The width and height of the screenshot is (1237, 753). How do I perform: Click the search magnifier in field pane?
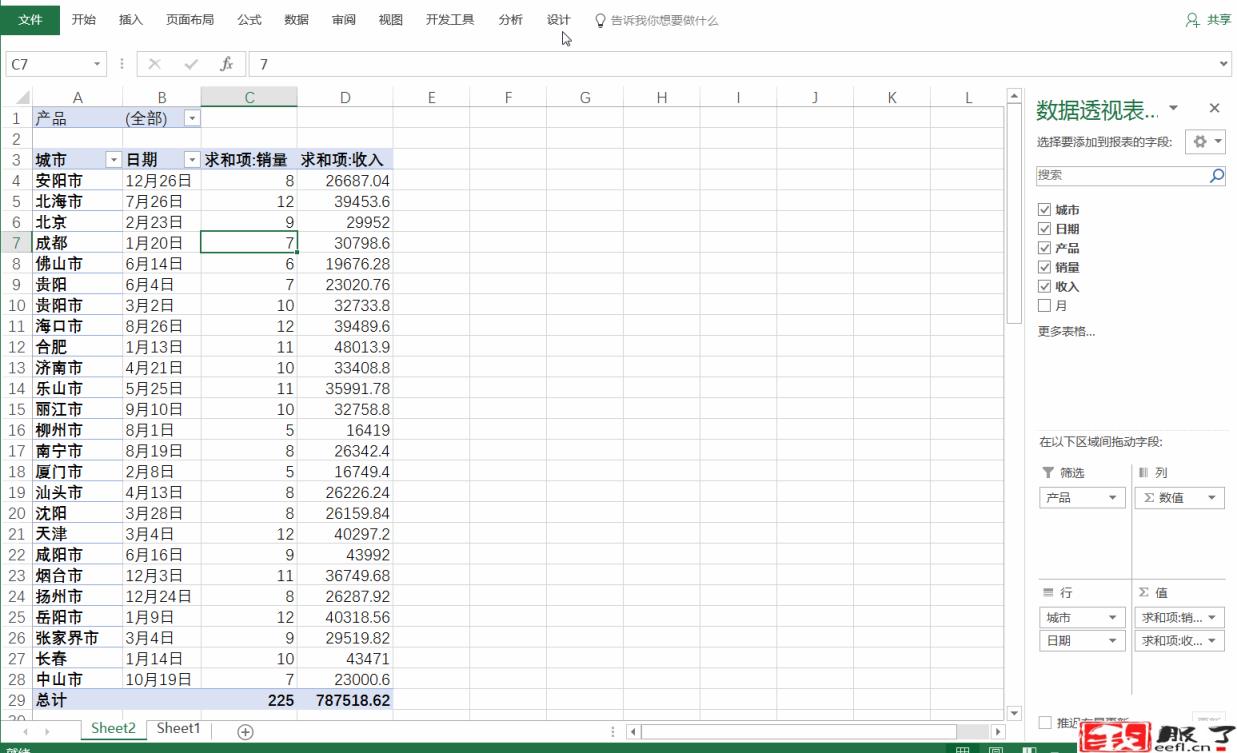1216,175
